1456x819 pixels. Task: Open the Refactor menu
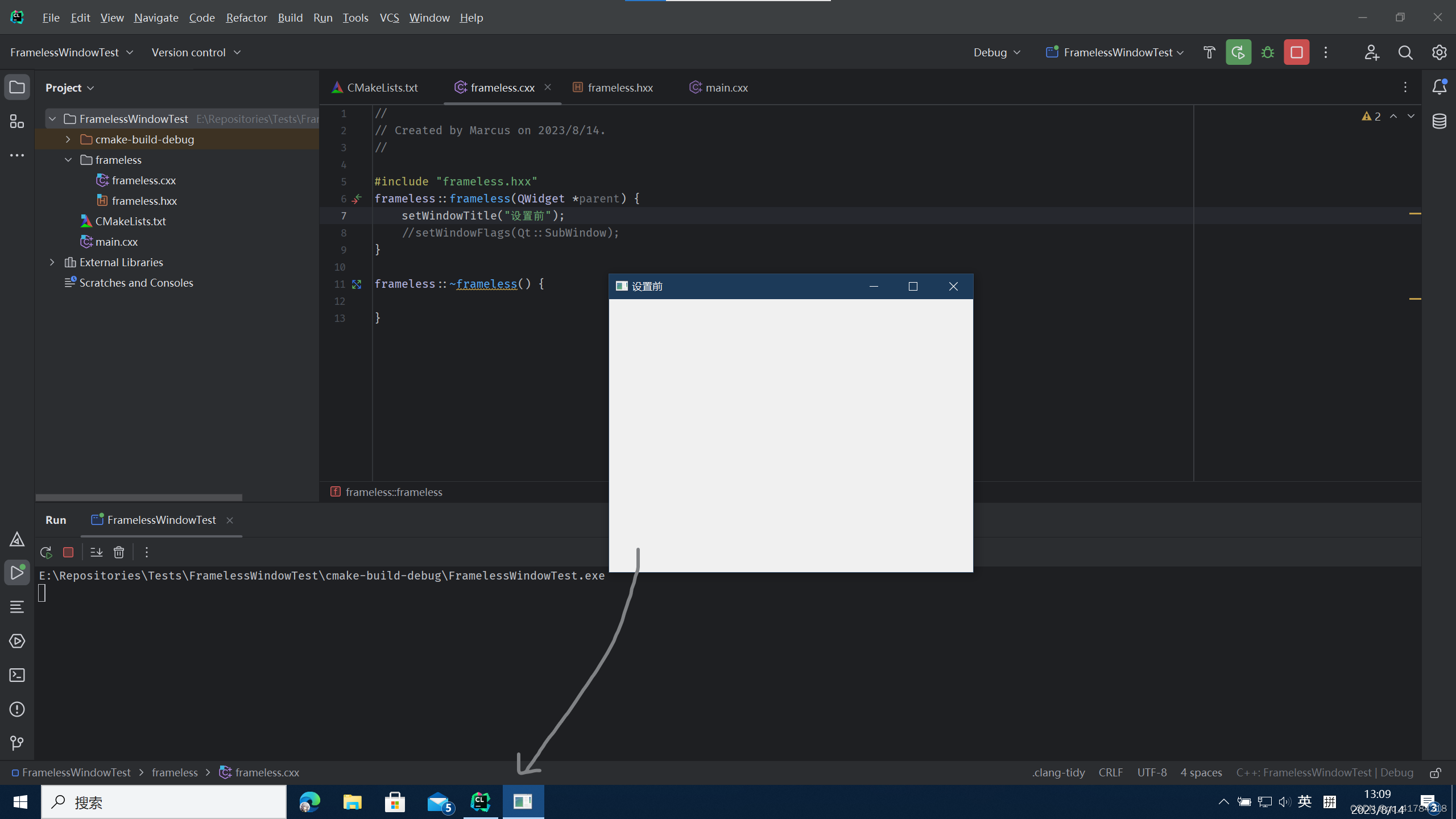[246, 18]
